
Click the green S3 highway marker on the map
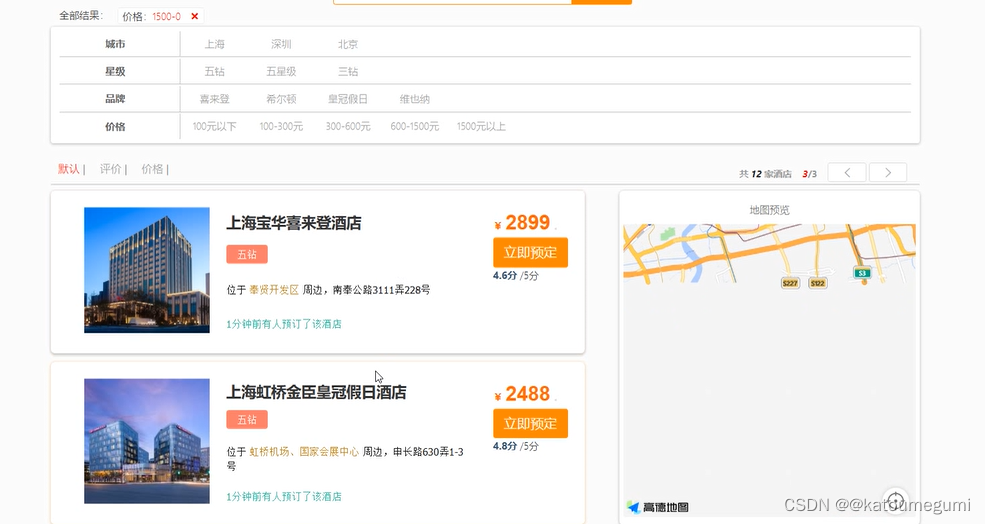863,273
